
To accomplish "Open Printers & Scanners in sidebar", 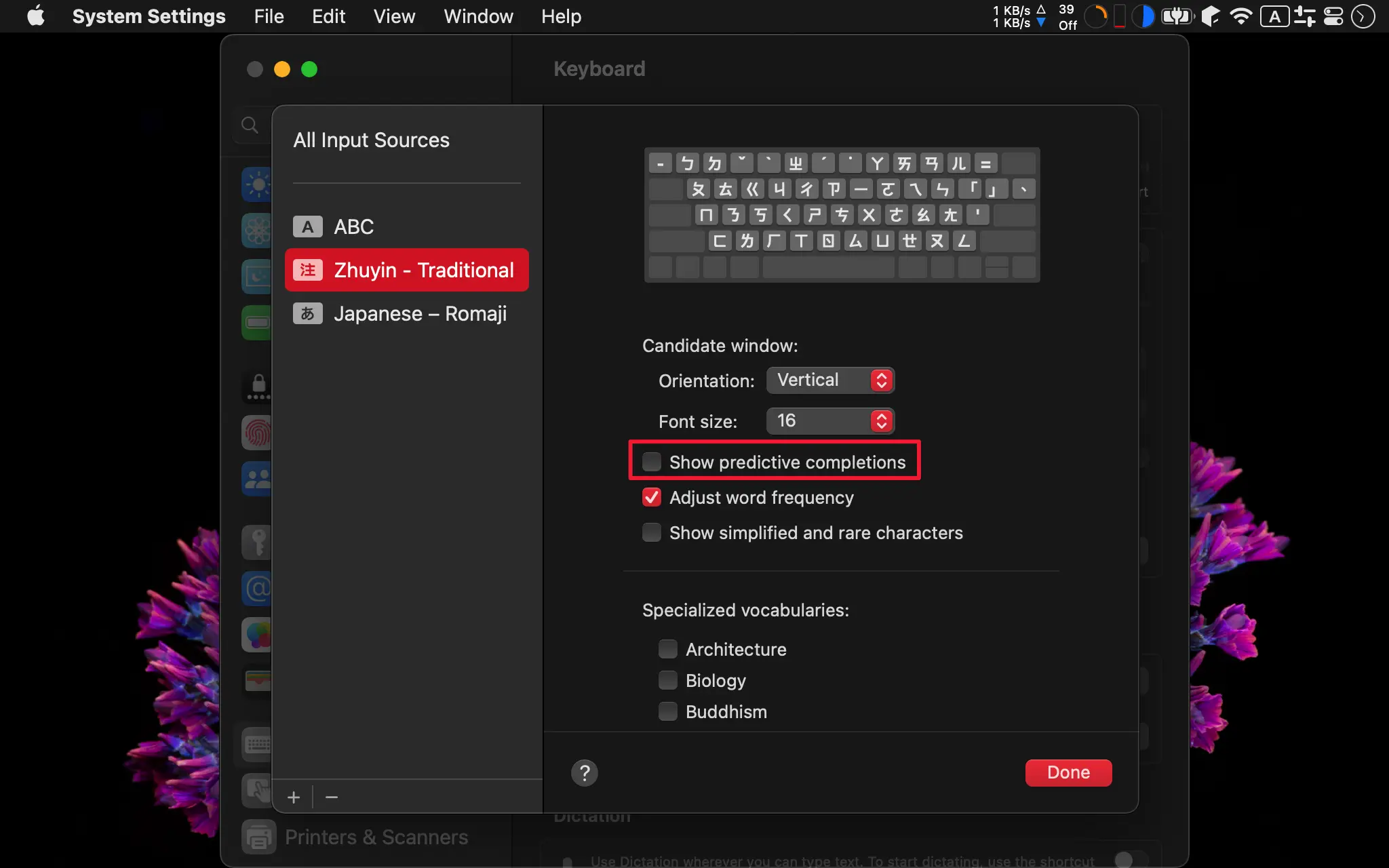I will click(x=355, y=837).
